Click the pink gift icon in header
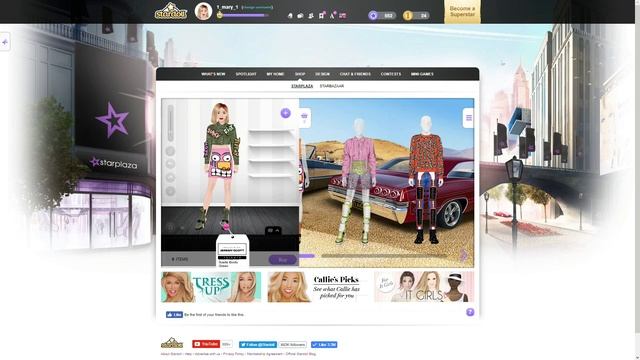640x360 pixels. 342,16
